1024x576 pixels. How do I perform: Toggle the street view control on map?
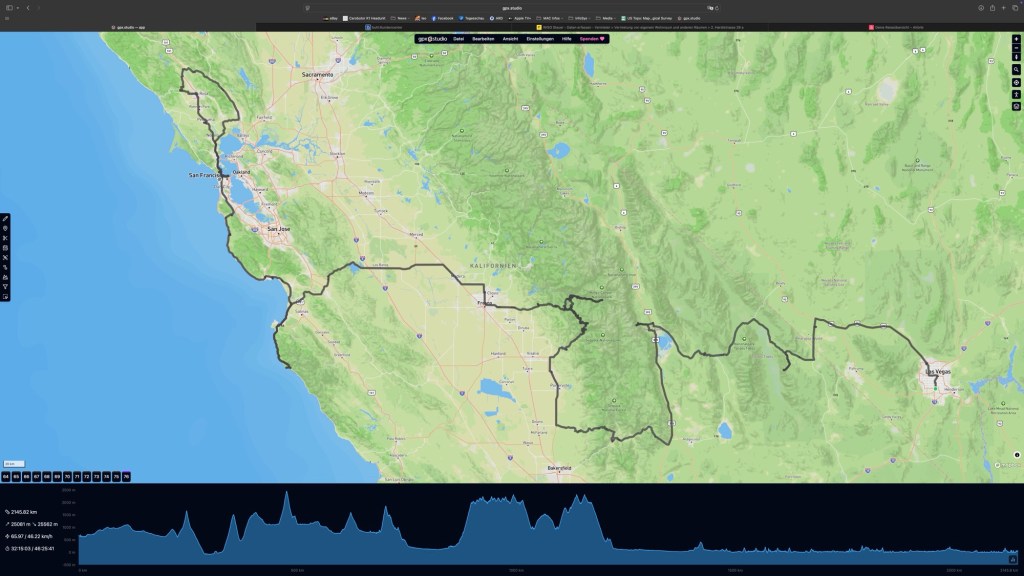[x=1016, y=94]
